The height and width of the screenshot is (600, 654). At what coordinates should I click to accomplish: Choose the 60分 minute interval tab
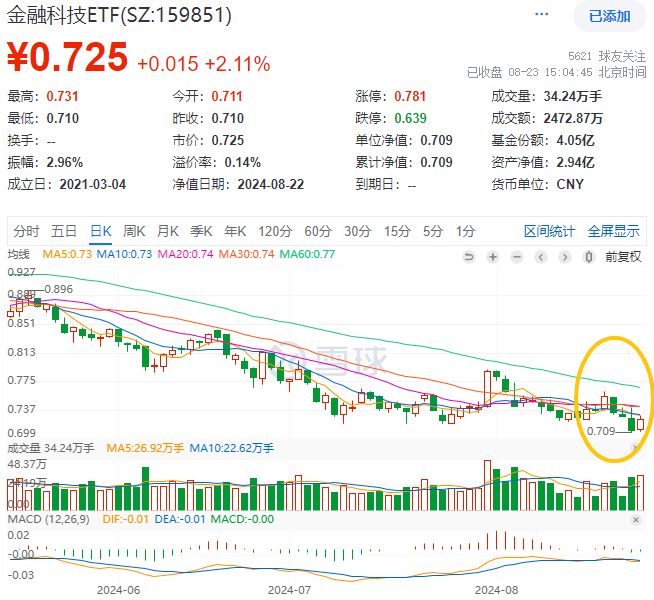[317, 231]
